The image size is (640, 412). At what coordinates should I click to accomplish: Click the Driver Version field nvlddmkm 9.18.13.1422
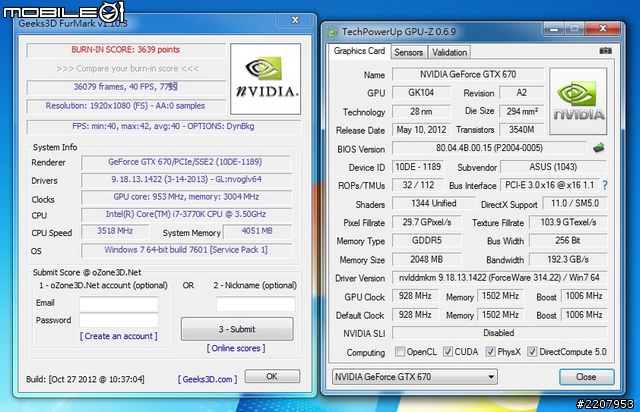(499, 278)
